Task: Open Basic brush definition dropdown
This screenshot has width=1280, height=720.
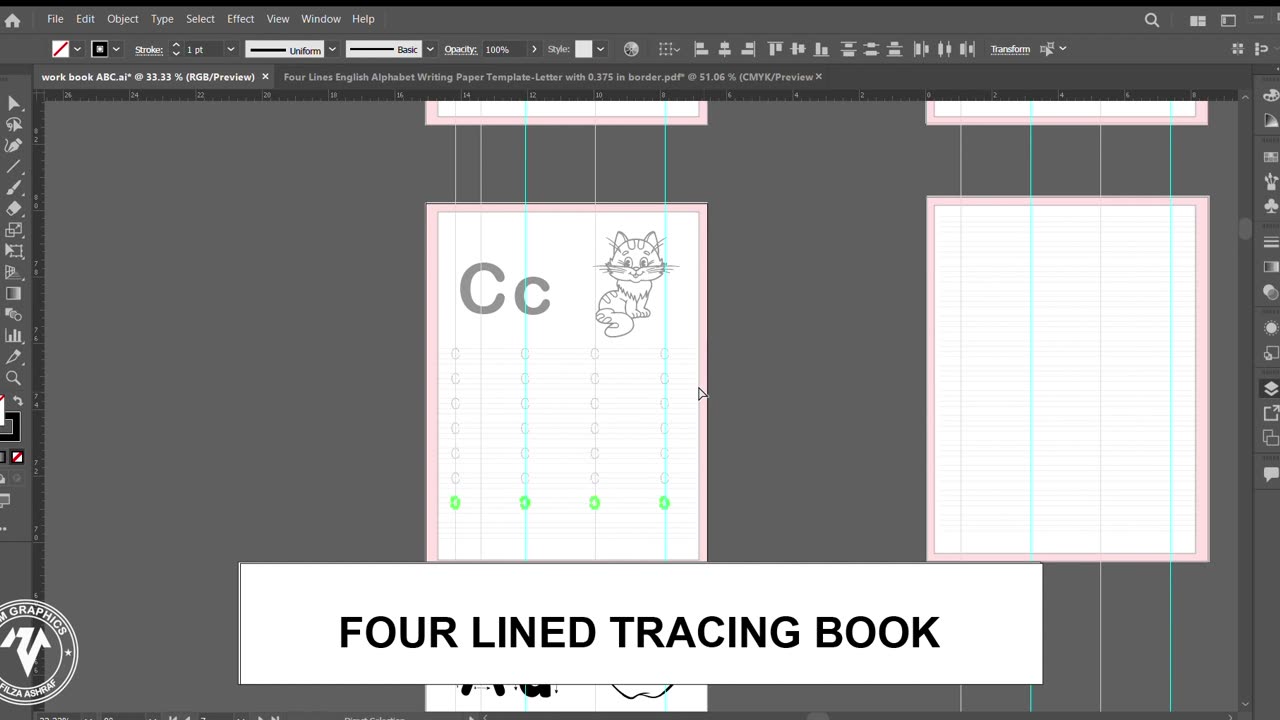Action: tap(430, 49)
